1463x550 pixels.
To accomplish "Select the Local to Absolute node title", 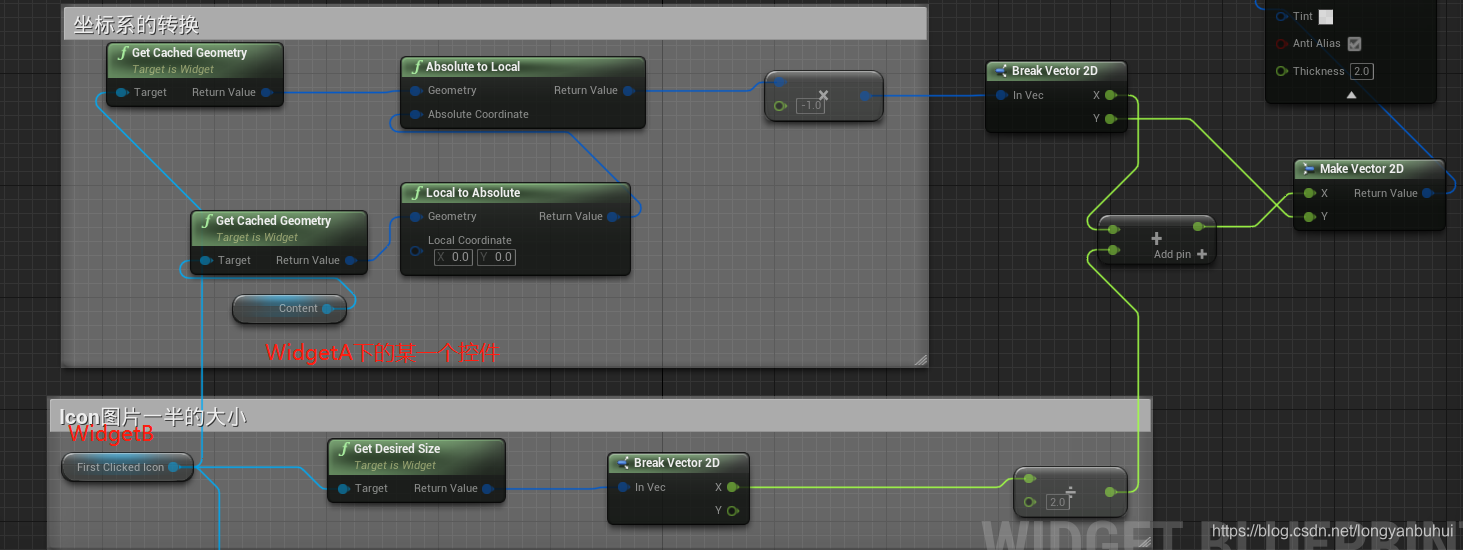I will click(x=473, y=193).
